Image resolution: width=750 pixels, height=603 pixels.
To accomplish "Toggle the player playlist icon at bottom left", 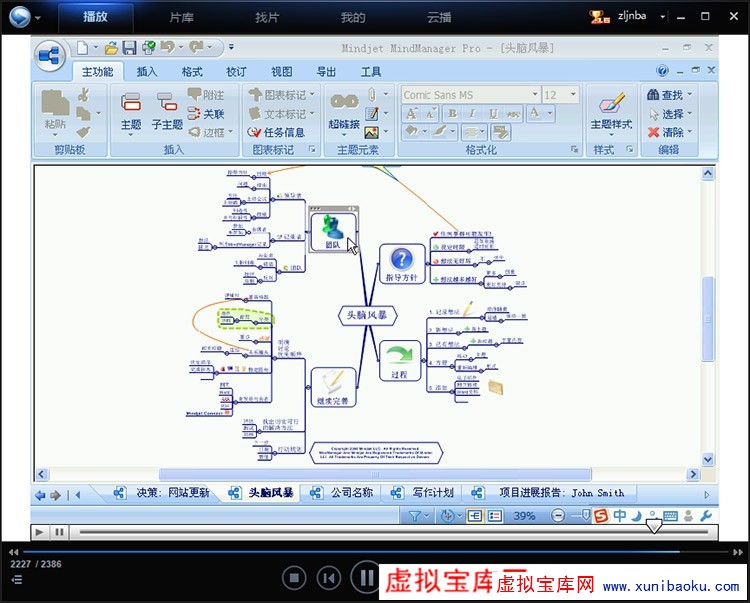I will (x=16, y=579).
